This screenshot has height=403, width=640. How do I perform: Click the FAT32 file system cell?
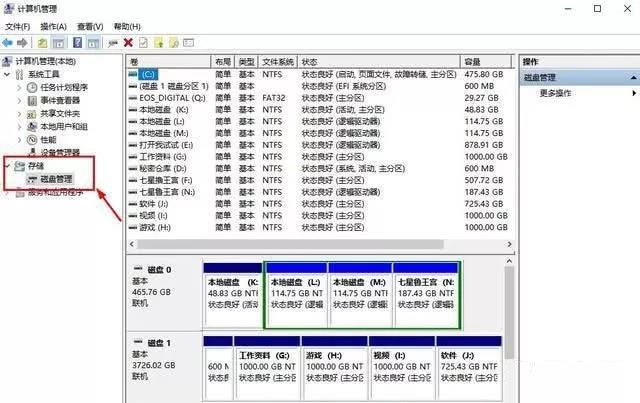pos(274,98)
